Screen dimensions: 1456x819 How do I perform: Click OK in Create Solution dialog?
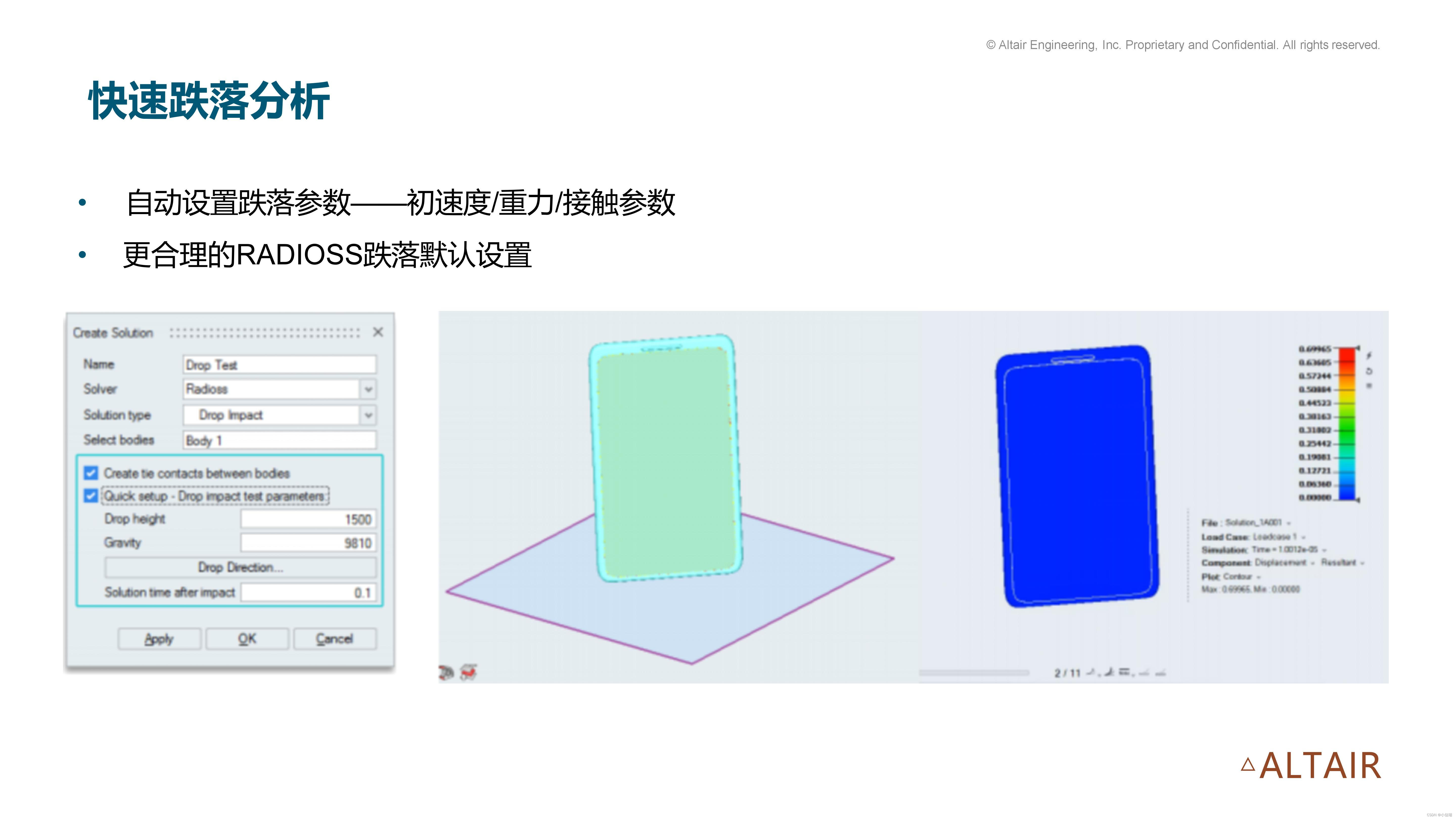[247, 639]
